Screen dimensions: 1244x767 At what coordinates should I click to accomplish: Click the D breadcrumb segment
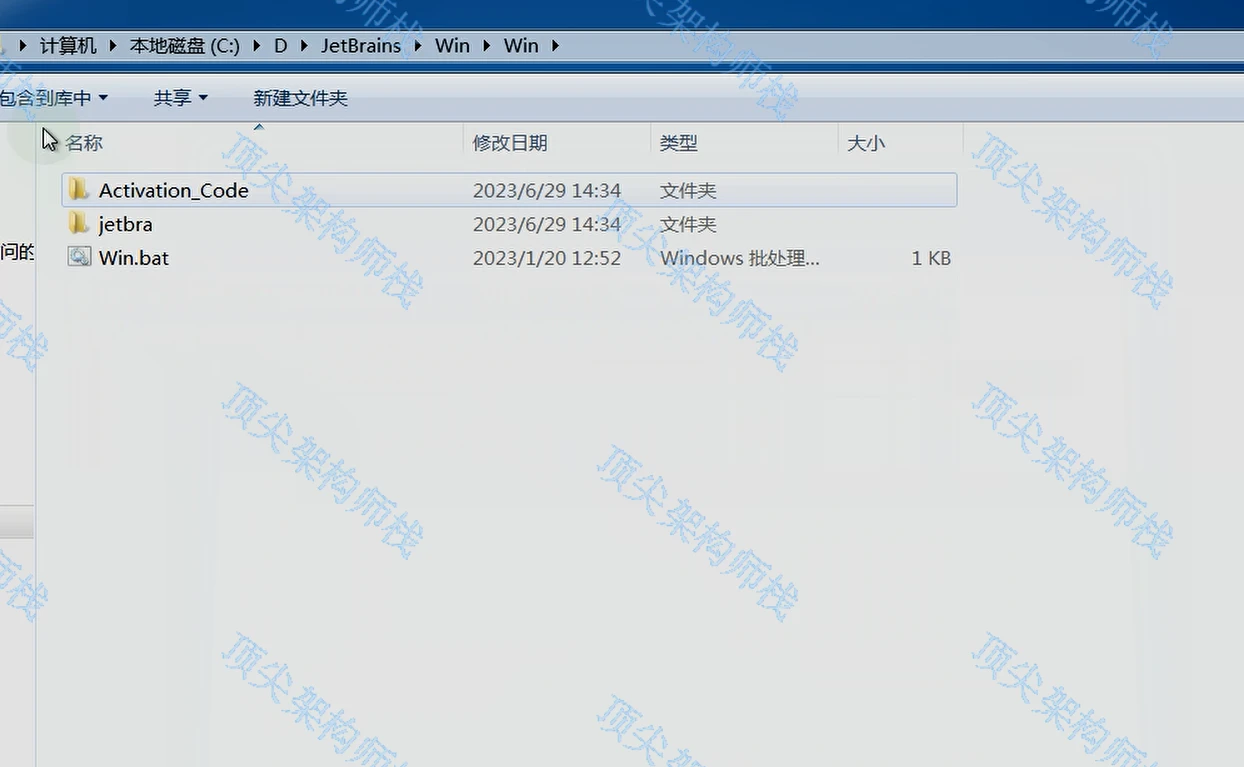(280, 45)
